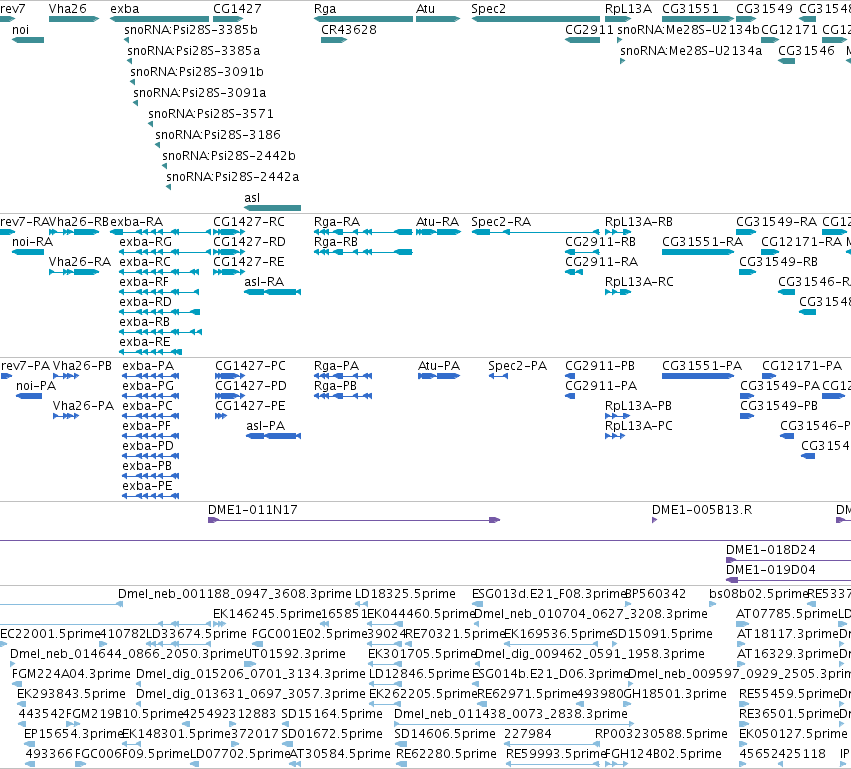Click the noi-PA protein label
Image resolution: width=851 pixels, height=769 pixels.
point(36,386)
